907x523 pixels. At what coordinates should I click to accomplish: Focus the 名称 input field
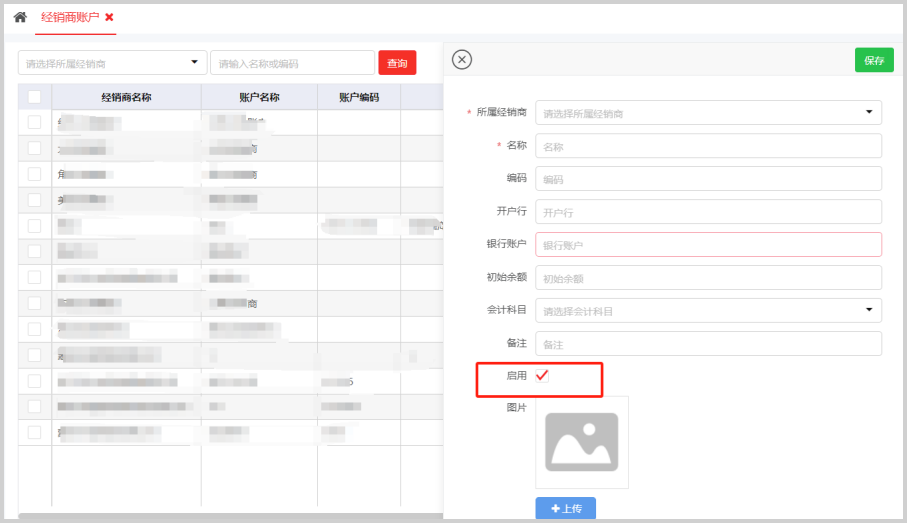tap(708, 146)
